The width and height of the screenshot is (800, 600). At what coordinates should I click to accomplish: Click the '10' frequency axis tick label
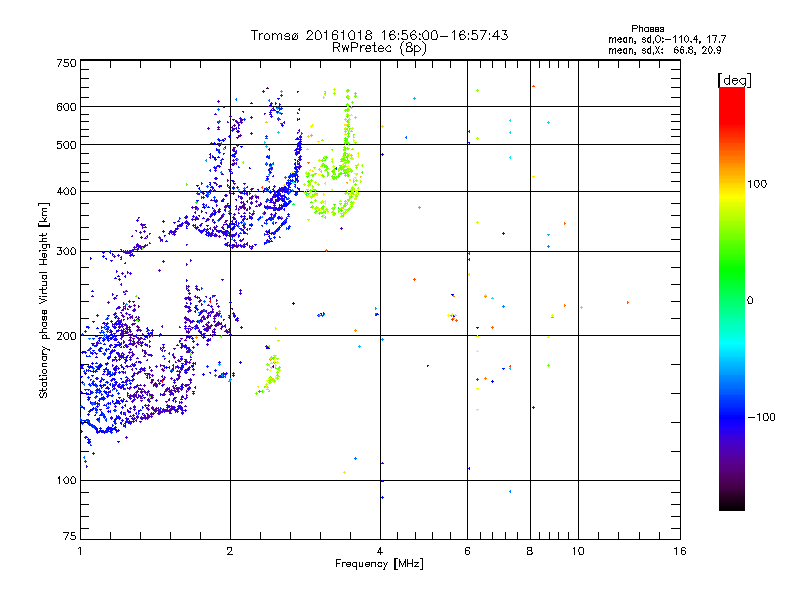(x=578, y=551)
